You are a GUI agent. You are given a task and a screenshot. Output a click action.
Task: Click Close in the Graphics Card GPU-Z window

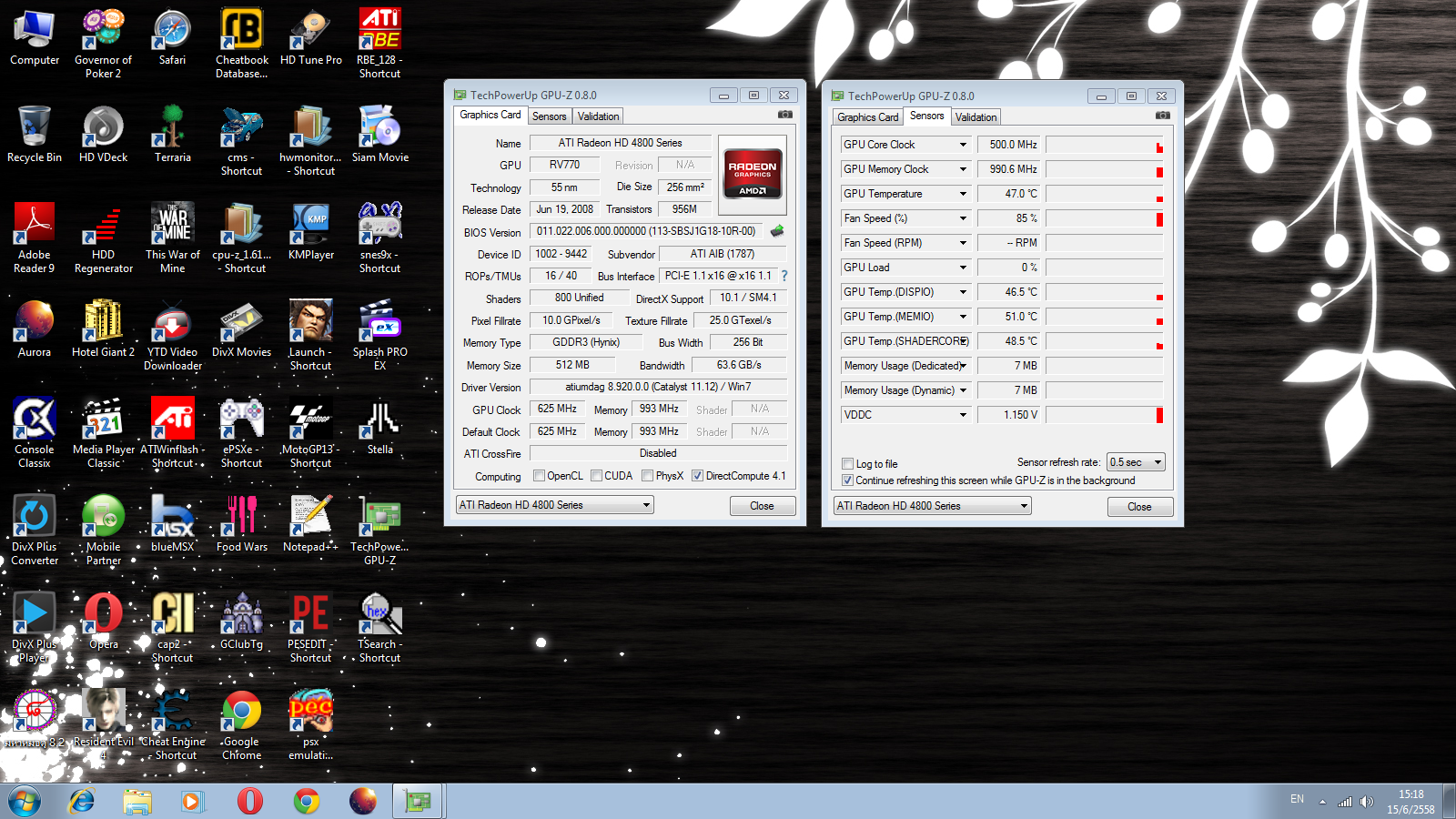(763, 506)
